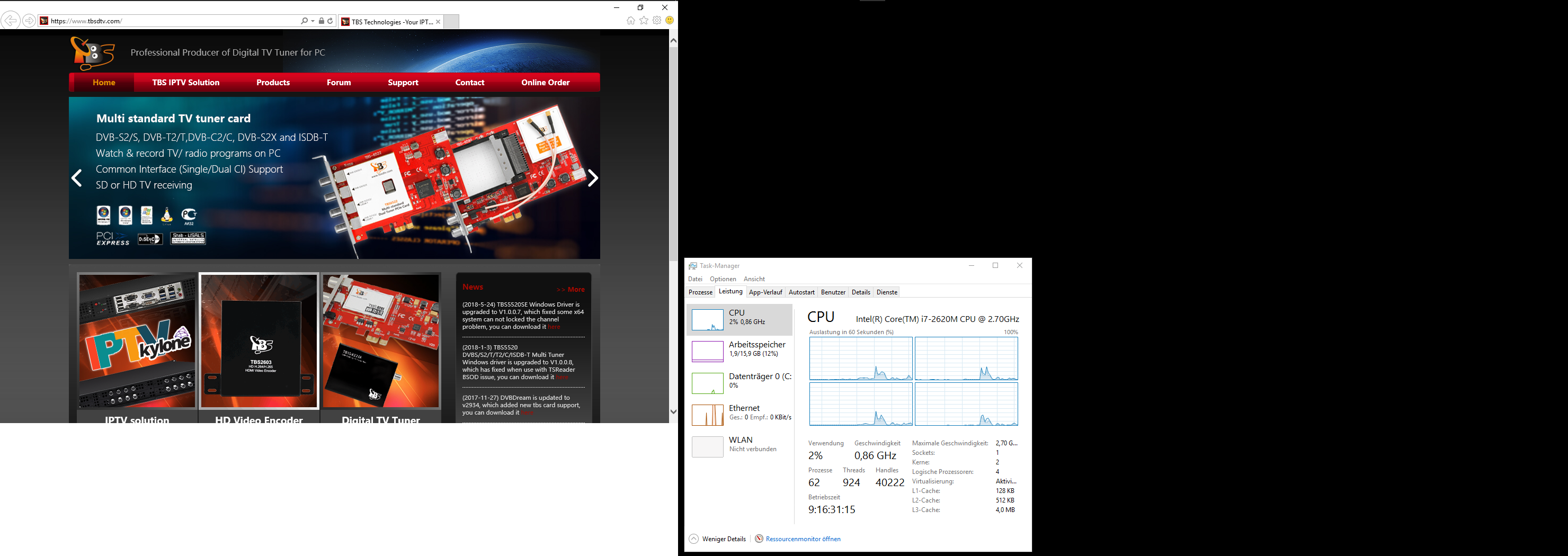Open the HD Video Encoder thumbnail
Screen dimensions: 1568x556
click(260, 340)
